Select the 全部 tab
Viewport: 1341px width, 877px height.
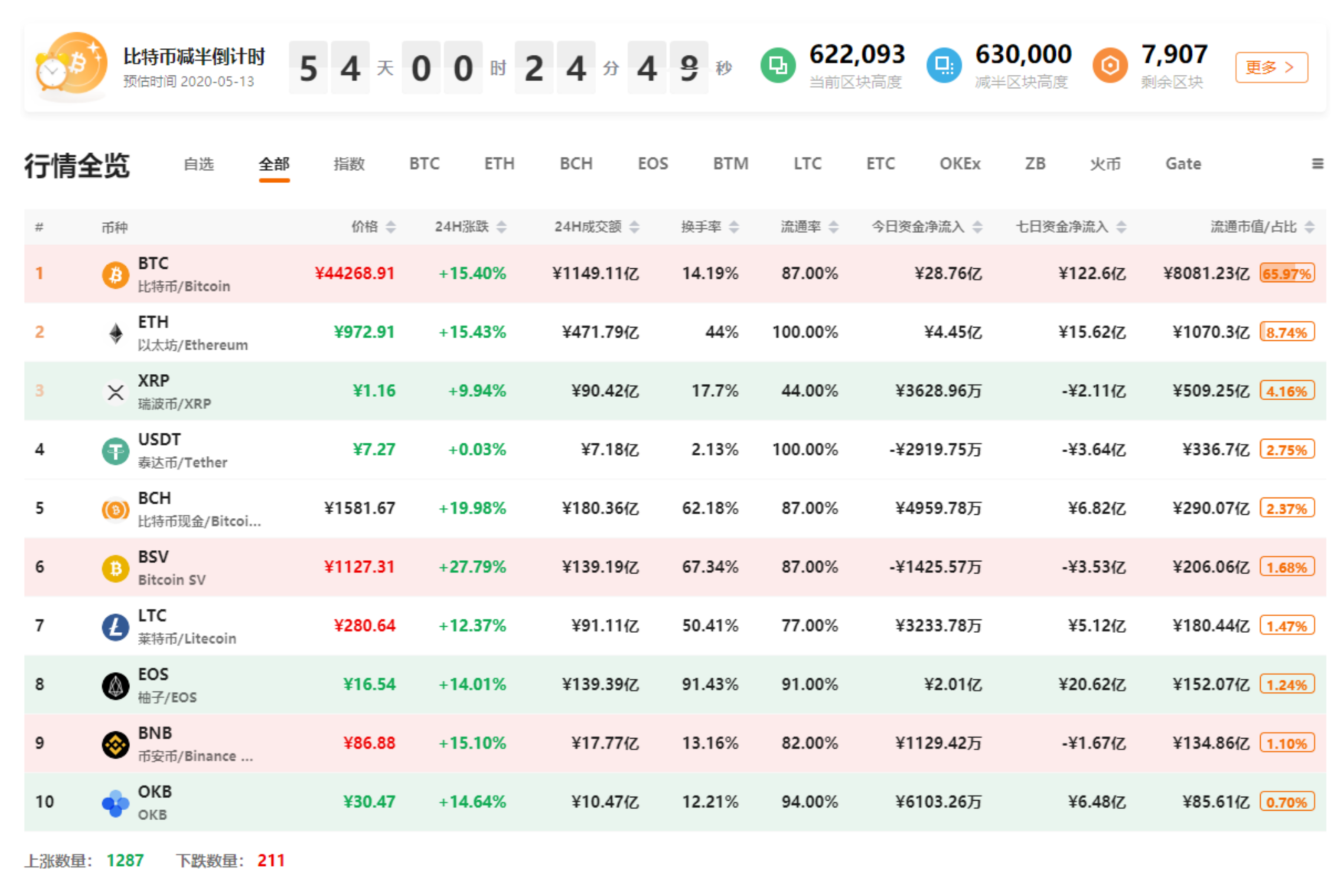point(274,164)
